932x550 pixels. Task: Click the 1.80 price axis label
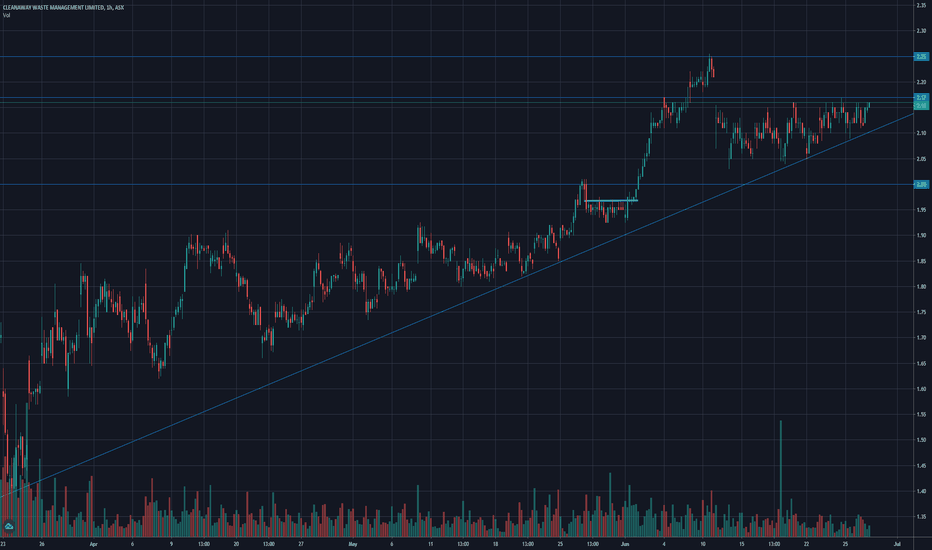[921, 287]
